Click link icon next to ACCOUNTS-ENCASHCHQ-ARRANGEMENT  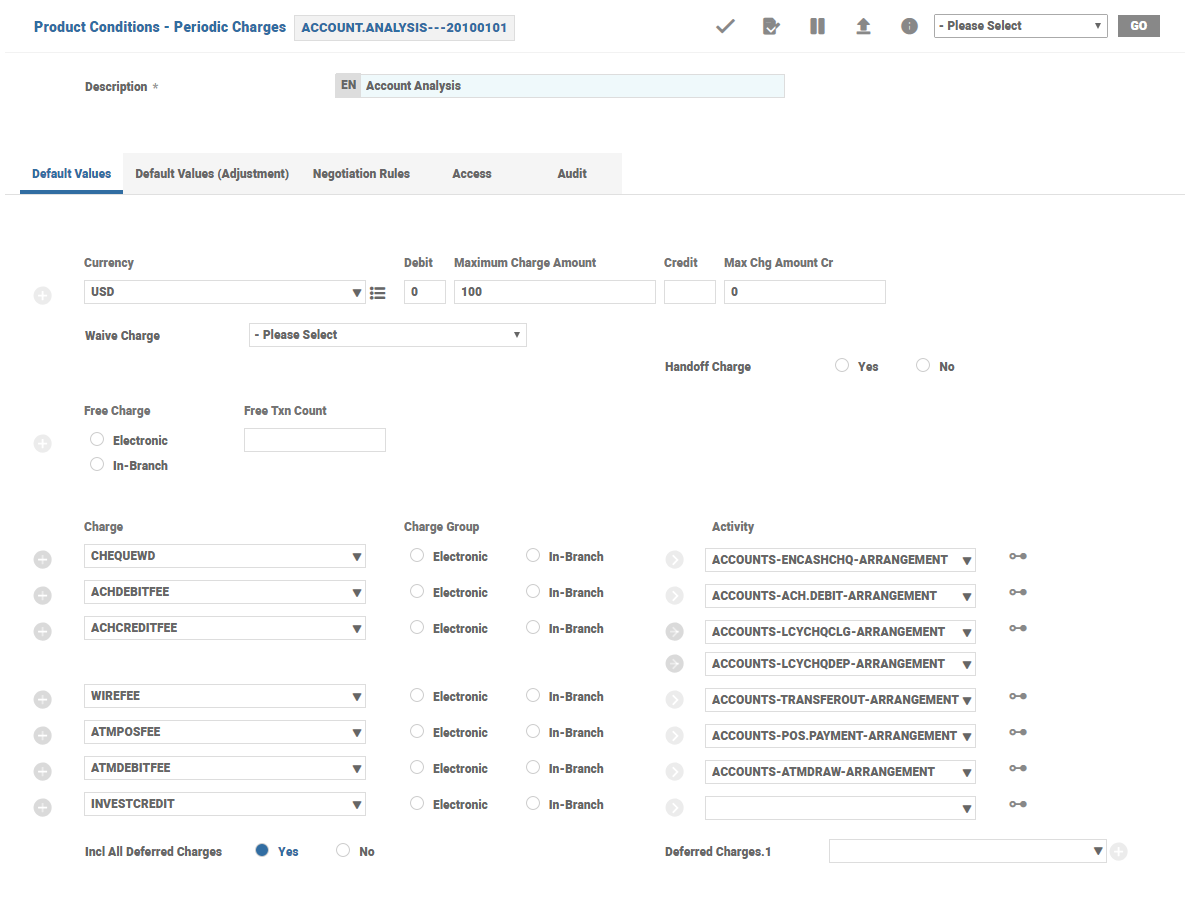[1018, 557]
